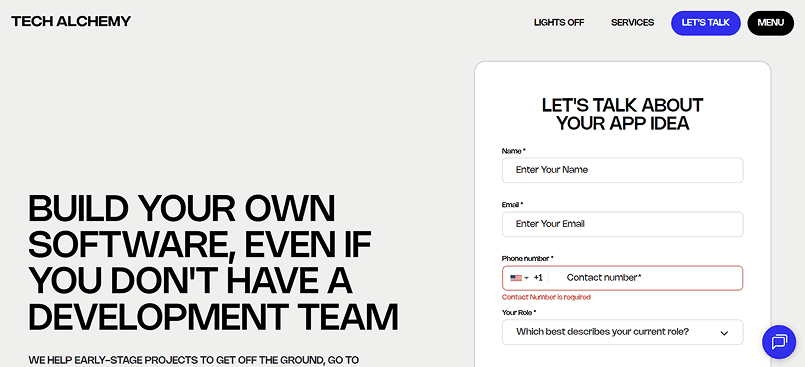The width and height of the screenshot is (805, 367).
Task: Click the 'Email *' field label
Action: tap(512, 204)
